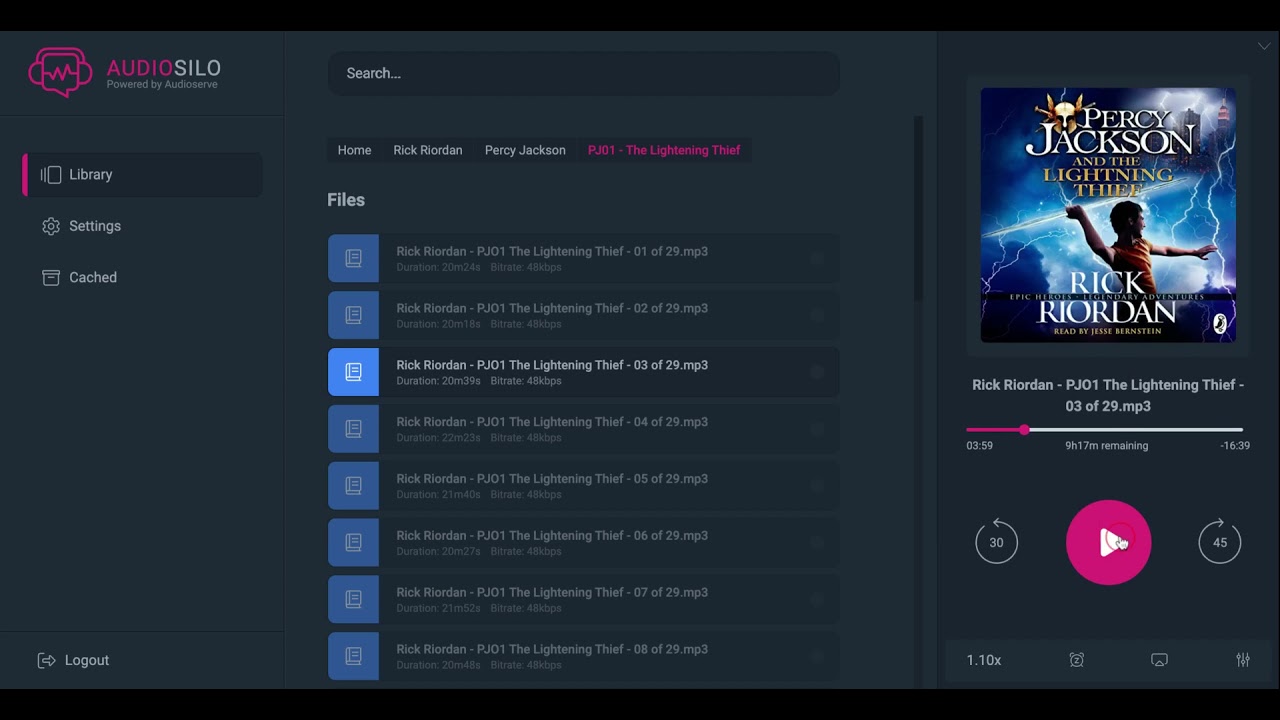This screenshot has height=720, width=1280.
Task: Focus the Search input field
Action: coord(584,73)
